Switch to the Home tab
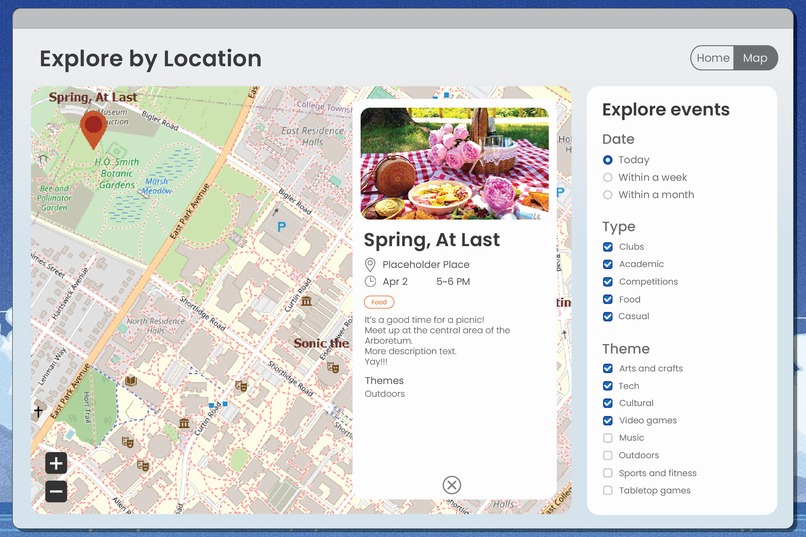 pyautogui.click(x=712, y=58)
